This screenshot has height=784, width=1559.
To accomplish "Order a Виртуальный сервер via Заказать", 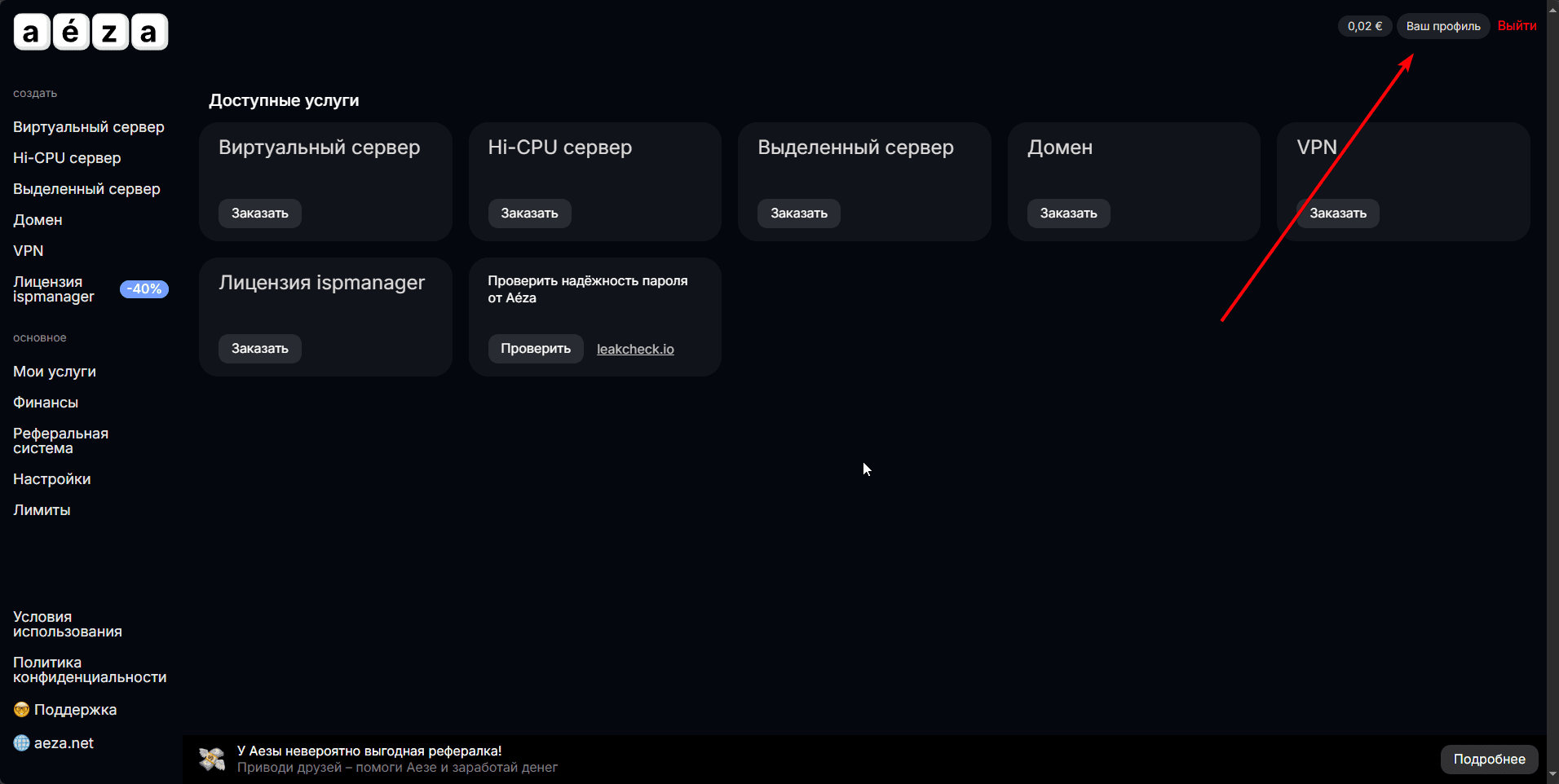I will pyautogui.click(x=259, y=214).
